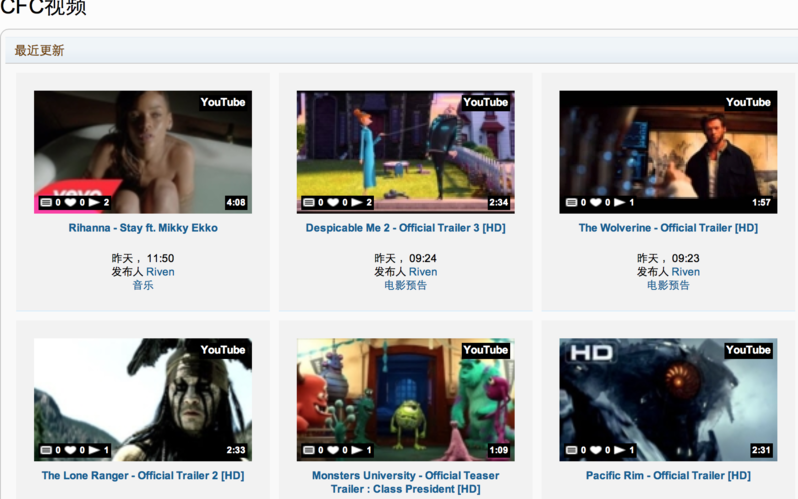
Task: Click YouTube badge on Pacific Rim thumbnail
Action: tap(748, 350)
